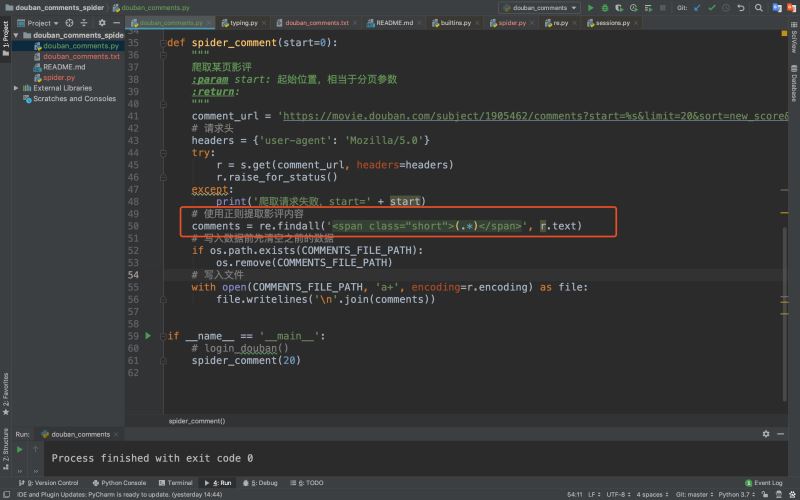Collapse the douban_comments_spider root folder

pos(16,35)
